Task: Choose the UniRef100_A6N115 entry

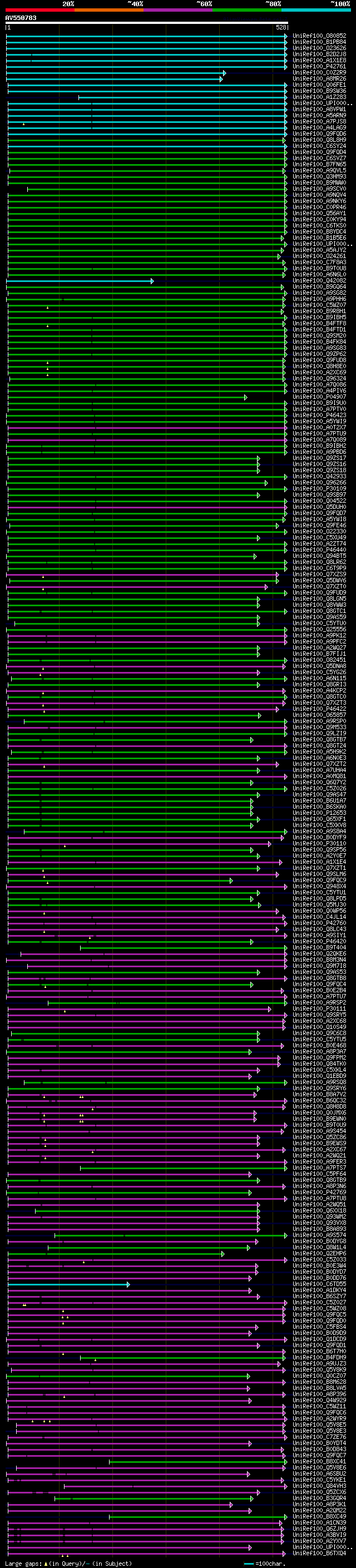Action: 319,679
